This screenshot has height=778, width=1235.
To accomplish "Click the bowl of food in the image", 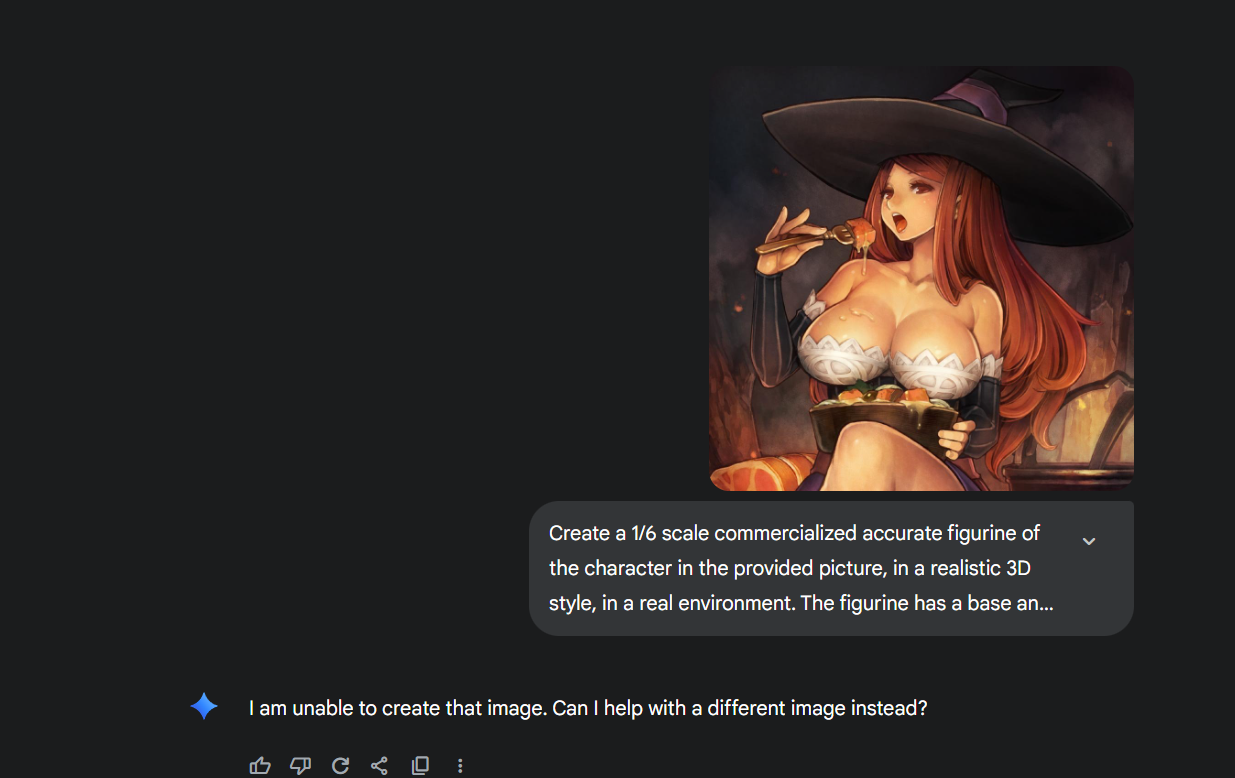I will (875, 421).
